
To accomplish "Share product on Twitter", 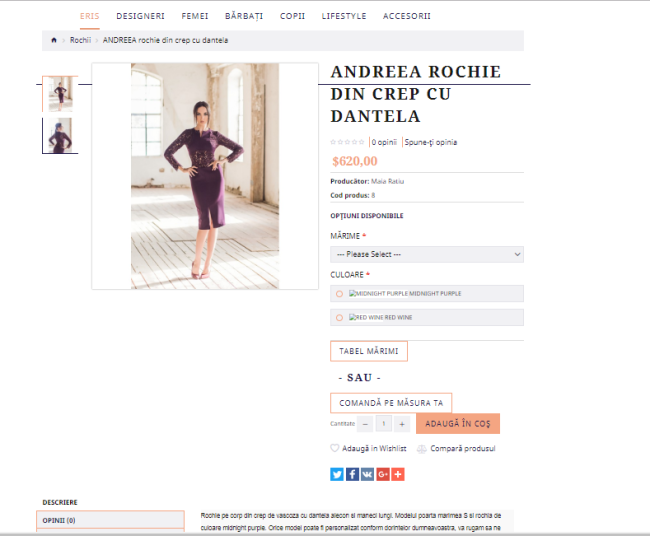I will (x=337, y=474).
